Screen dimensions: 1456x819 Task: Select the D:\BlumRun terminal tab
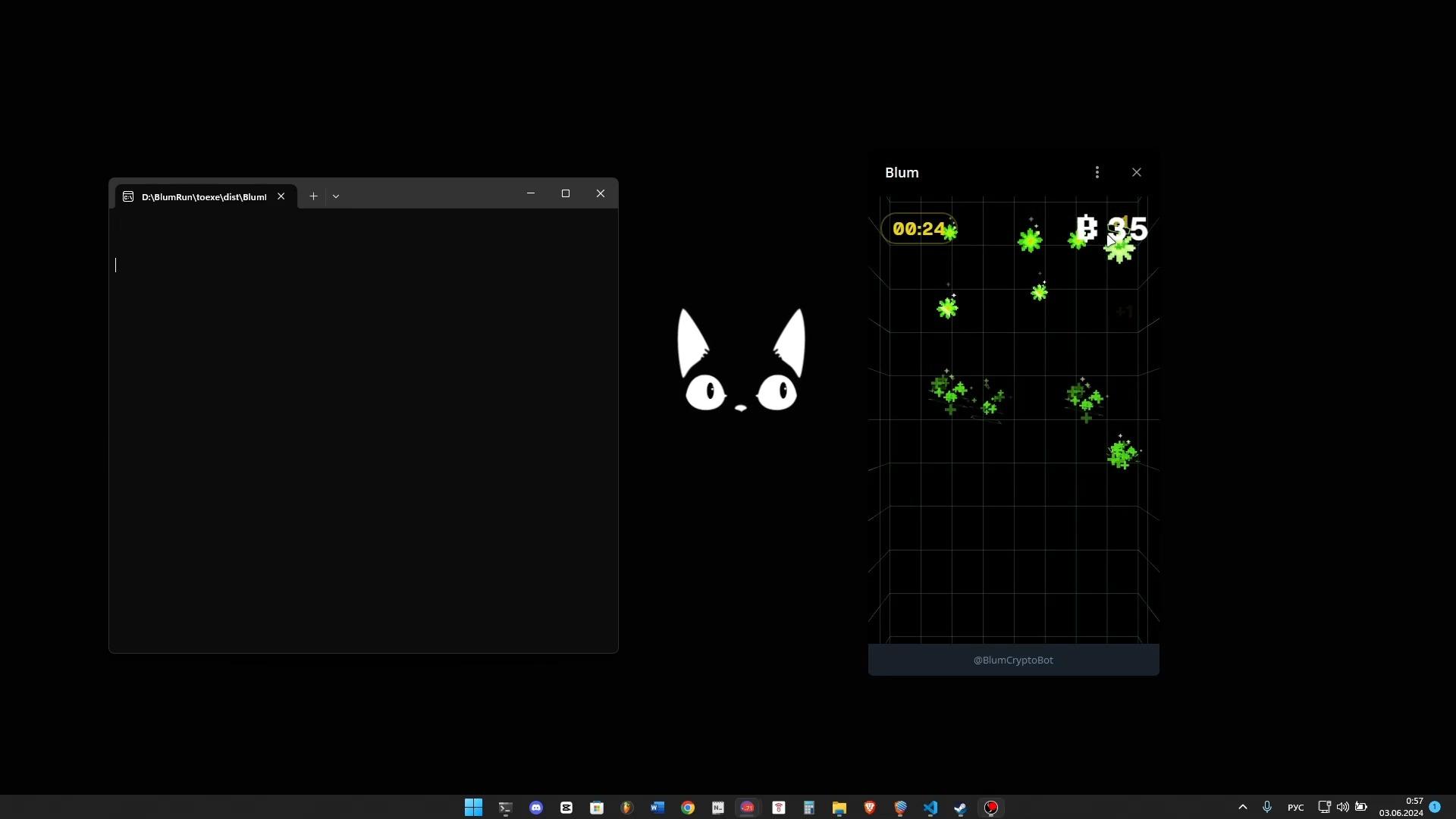(x=206, y=196)
